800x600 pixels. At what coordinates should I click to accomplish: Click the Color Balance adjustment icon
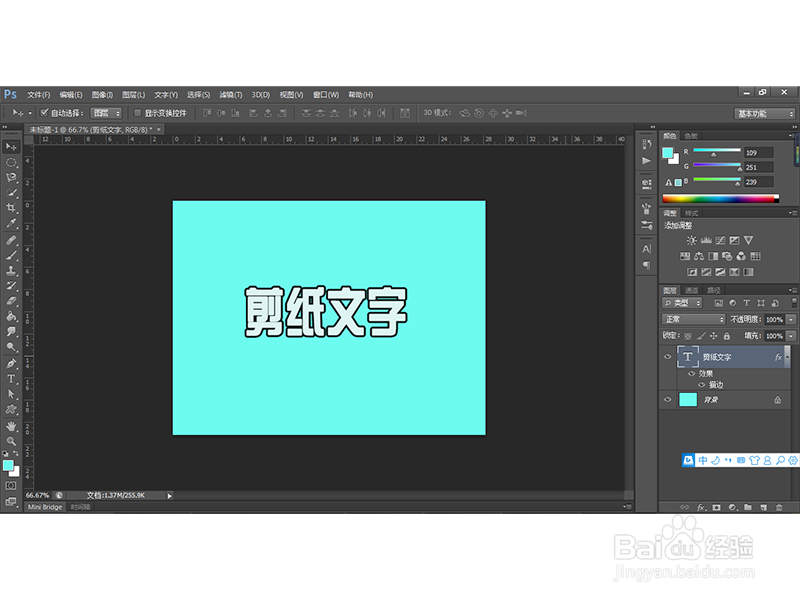[x=699, y=256]
